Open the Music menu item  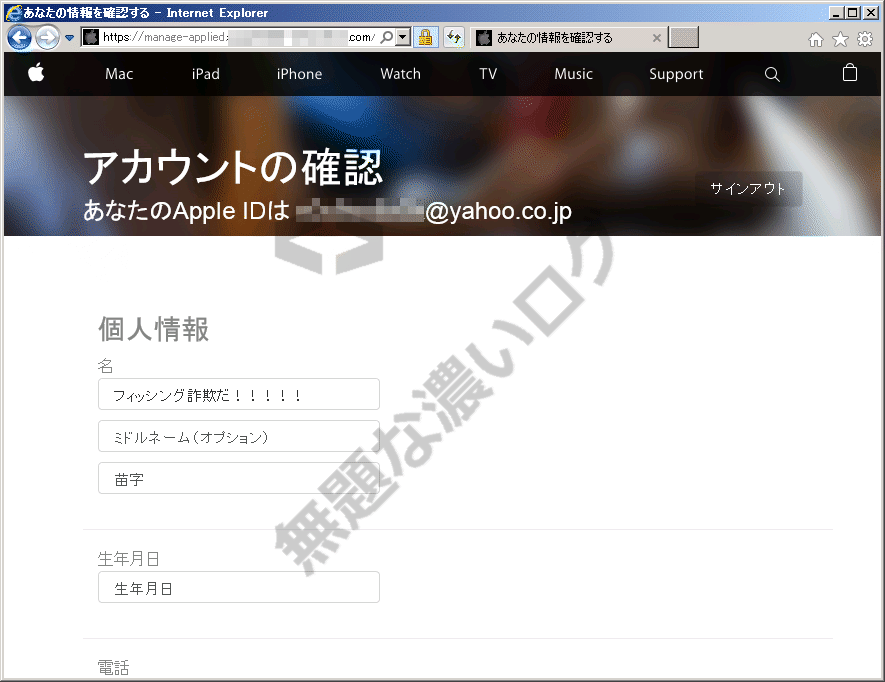(573, 74)
